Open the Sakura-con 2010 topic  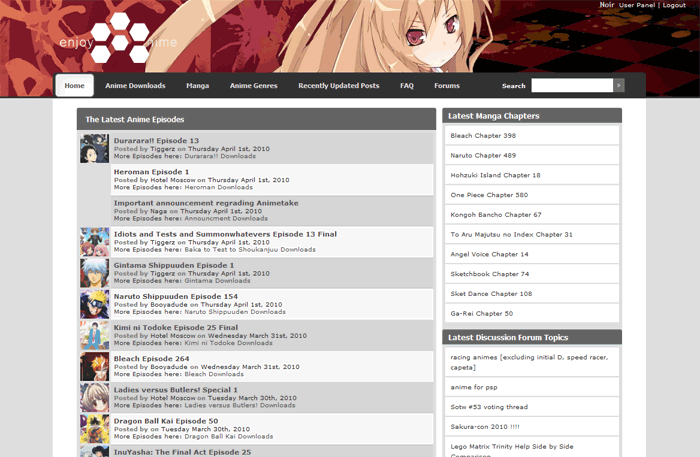[x=485, y=427]
